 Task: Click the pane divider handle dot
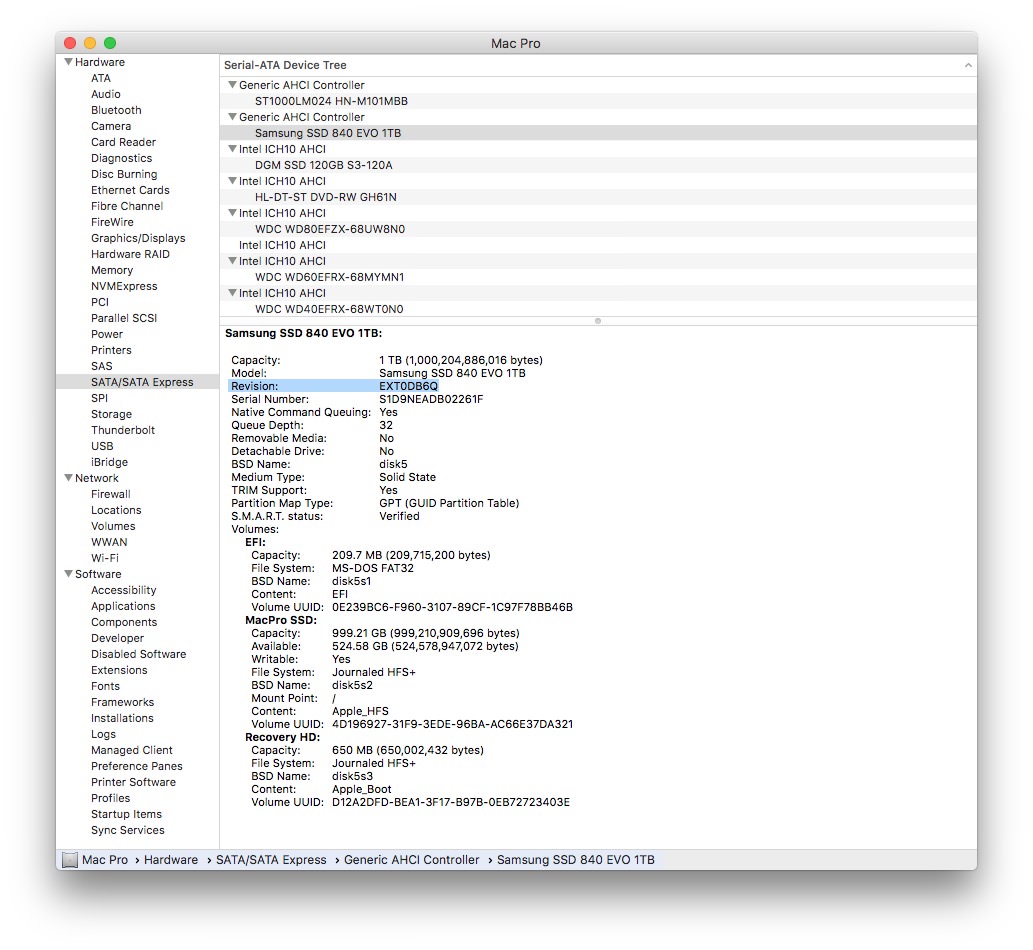pyautogui.click(x=598, y=321)
